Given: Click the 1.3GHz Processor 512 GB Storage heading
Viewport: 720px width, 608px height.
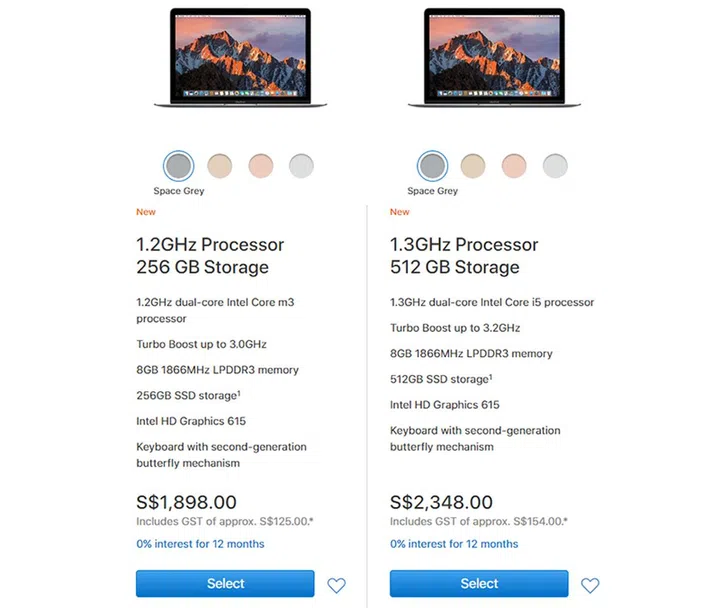Looking at the screenshot, I should [x=464, y=256].
